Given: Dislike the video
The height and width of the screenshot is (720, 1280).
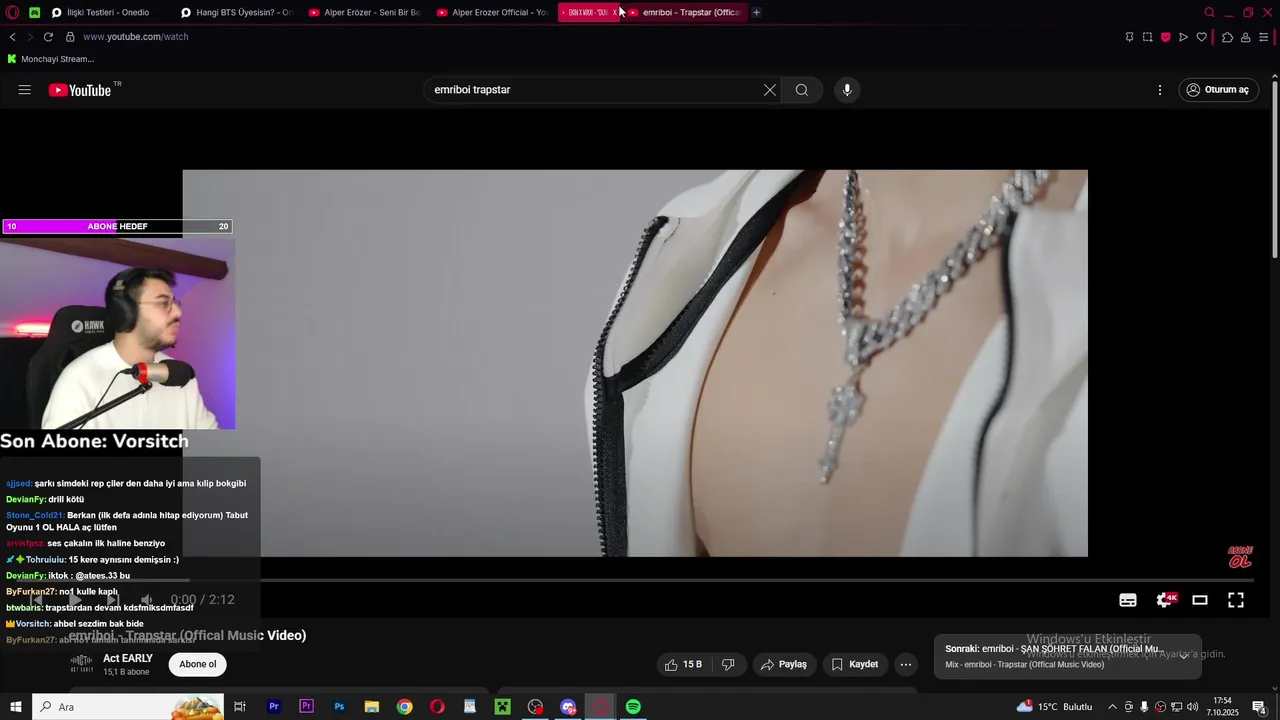Looking at the screenshot, I should click(x=728, y=664).
